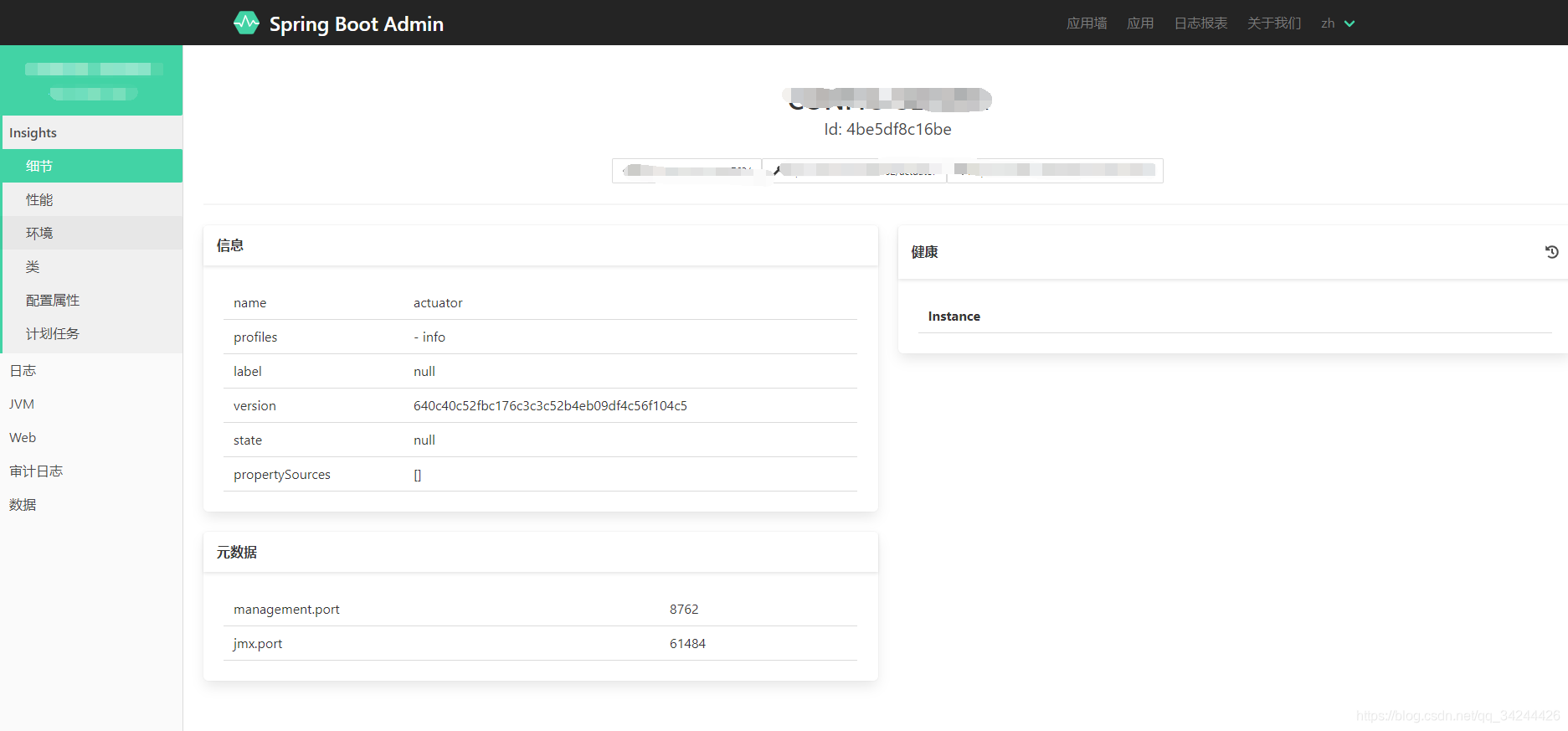
Task: Click profiles value - info
Action: click(x=429, y=337)
